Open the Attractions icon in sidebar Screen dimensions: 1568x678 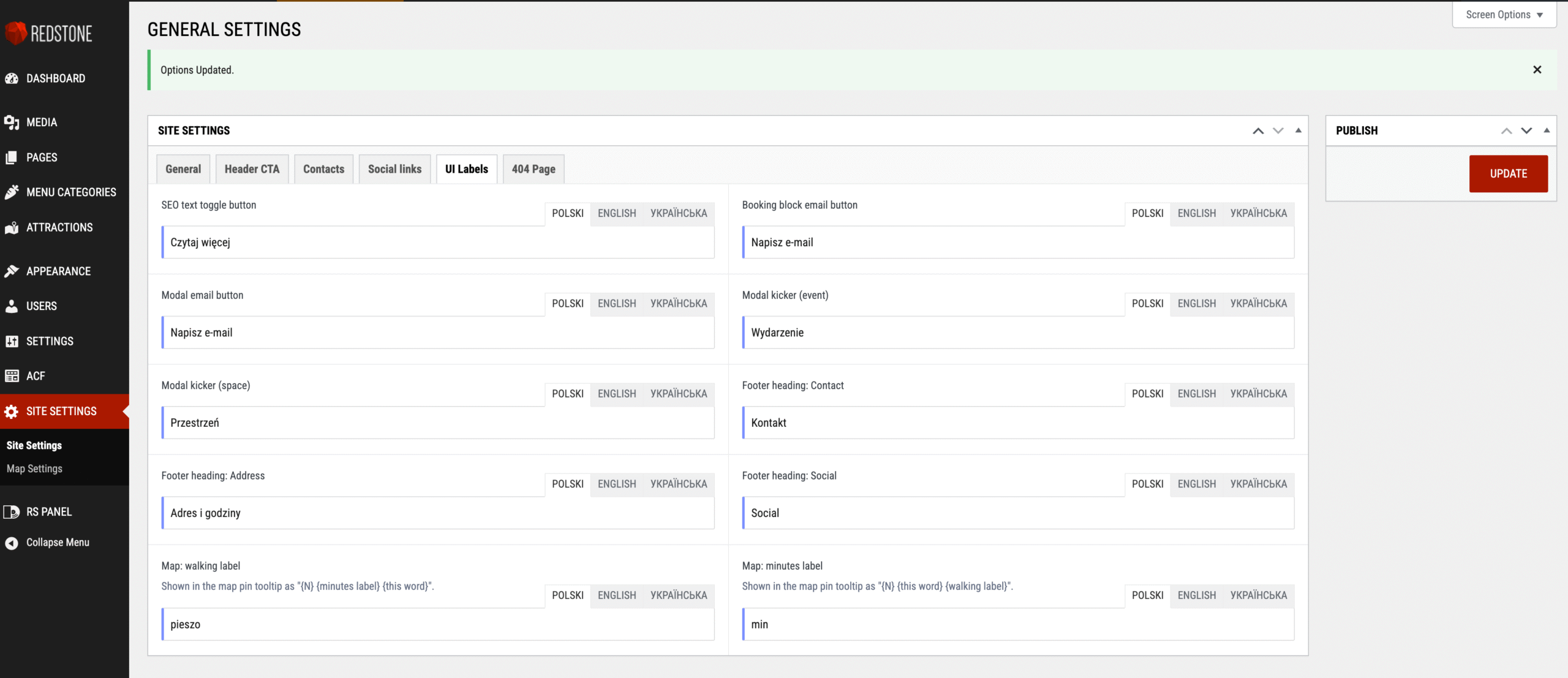[x=12, y=228]
